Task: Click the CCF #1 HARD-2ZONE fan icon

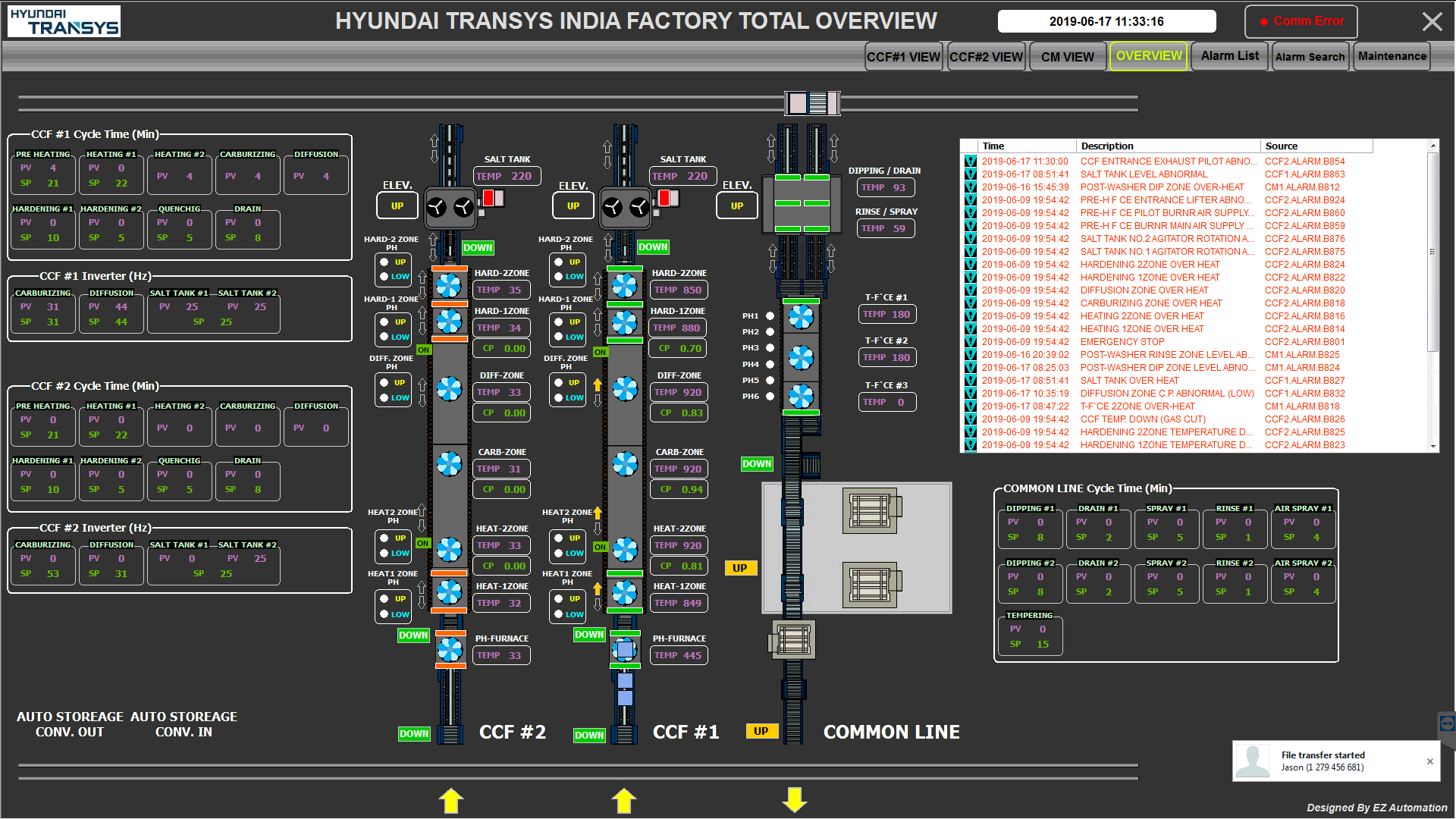Action: pyautogui.click(x=625, y=285)
